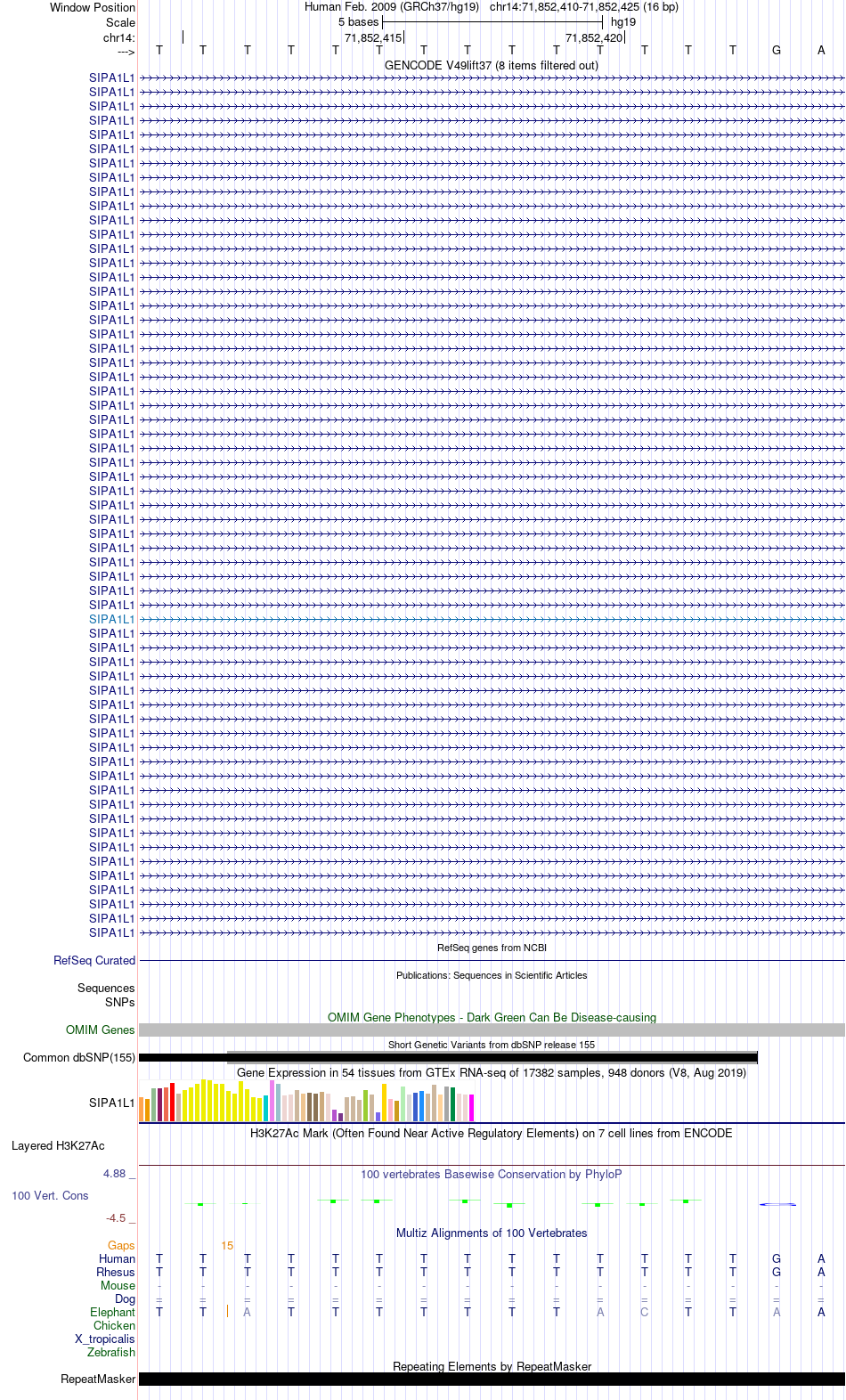Viewport: 846px width, 1400px height.
Task: Click the 71,852,415 position marker
Action: tap(373, 37)
